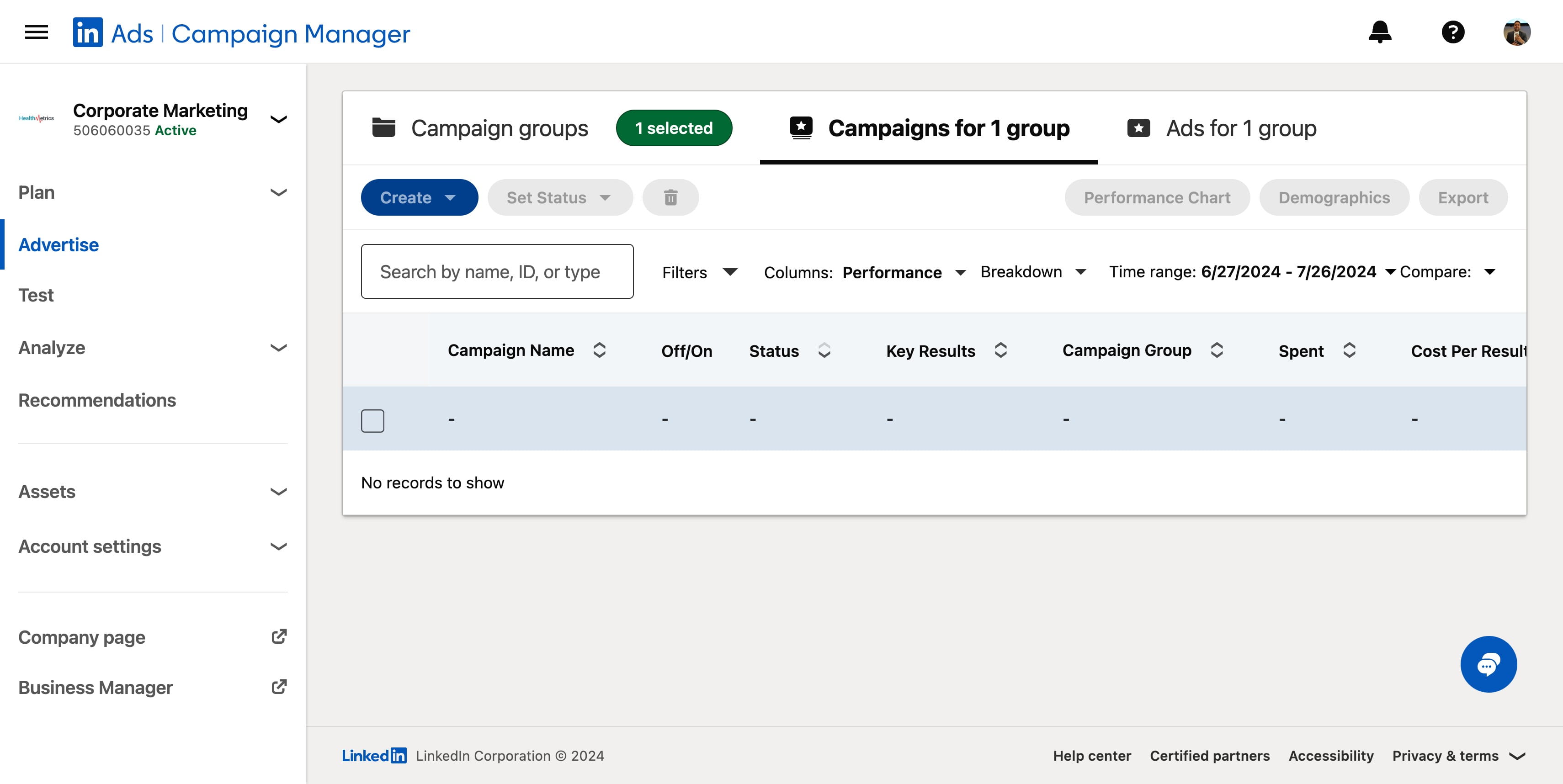Screen dimensions: 1563x784
Task: Open the Filters dropdown
Action: pos(700,272)
